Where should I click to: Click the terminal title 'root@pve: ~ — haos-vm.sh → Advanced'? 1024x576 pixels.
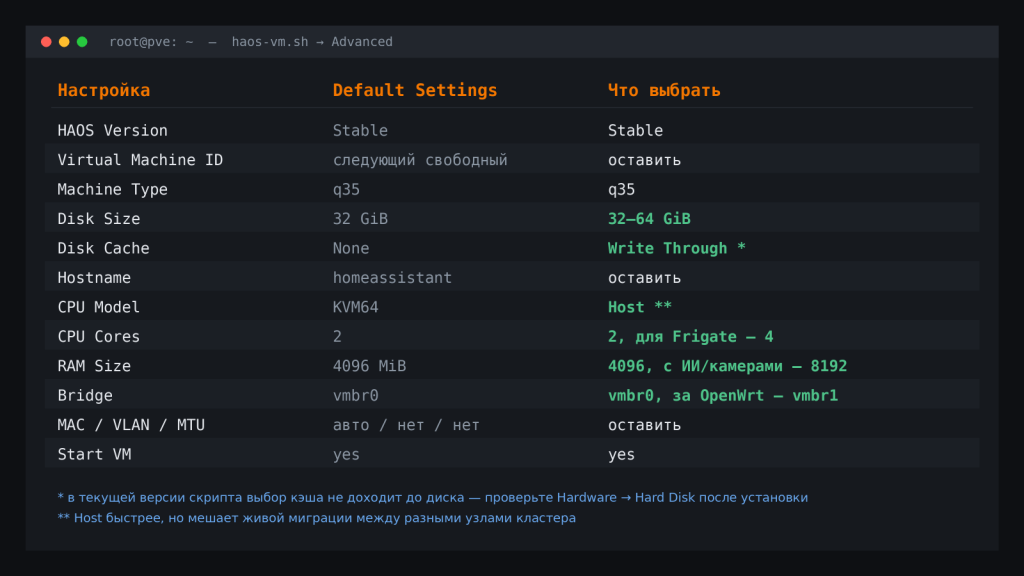coord(251,42)
